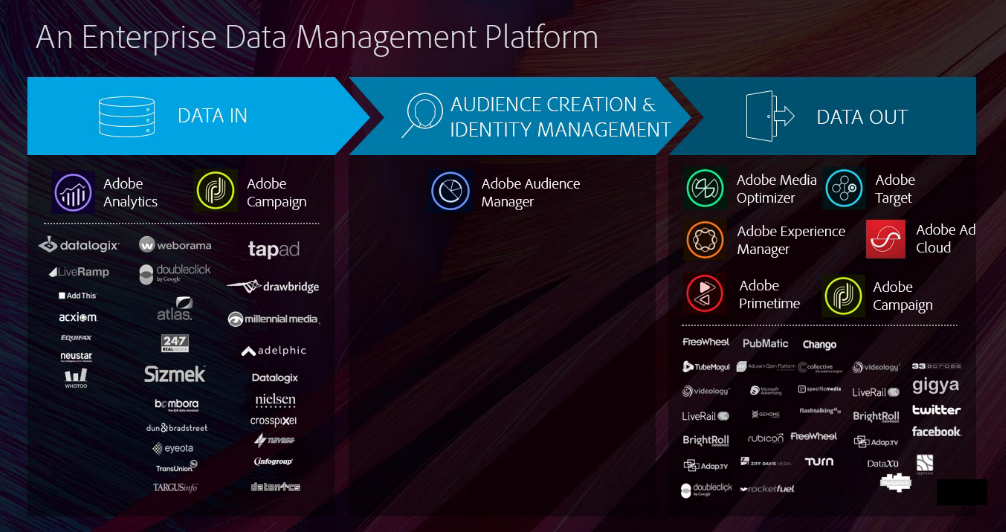Click the weborama logo
1006x532 pixels.
coord(175,245)
